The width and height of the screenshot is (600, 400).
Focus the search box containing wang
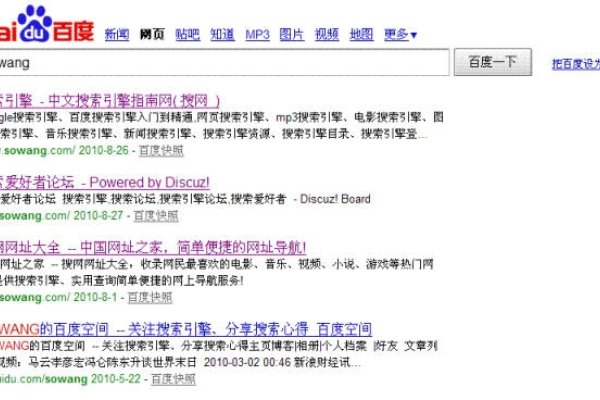click(x=224, y=62)
